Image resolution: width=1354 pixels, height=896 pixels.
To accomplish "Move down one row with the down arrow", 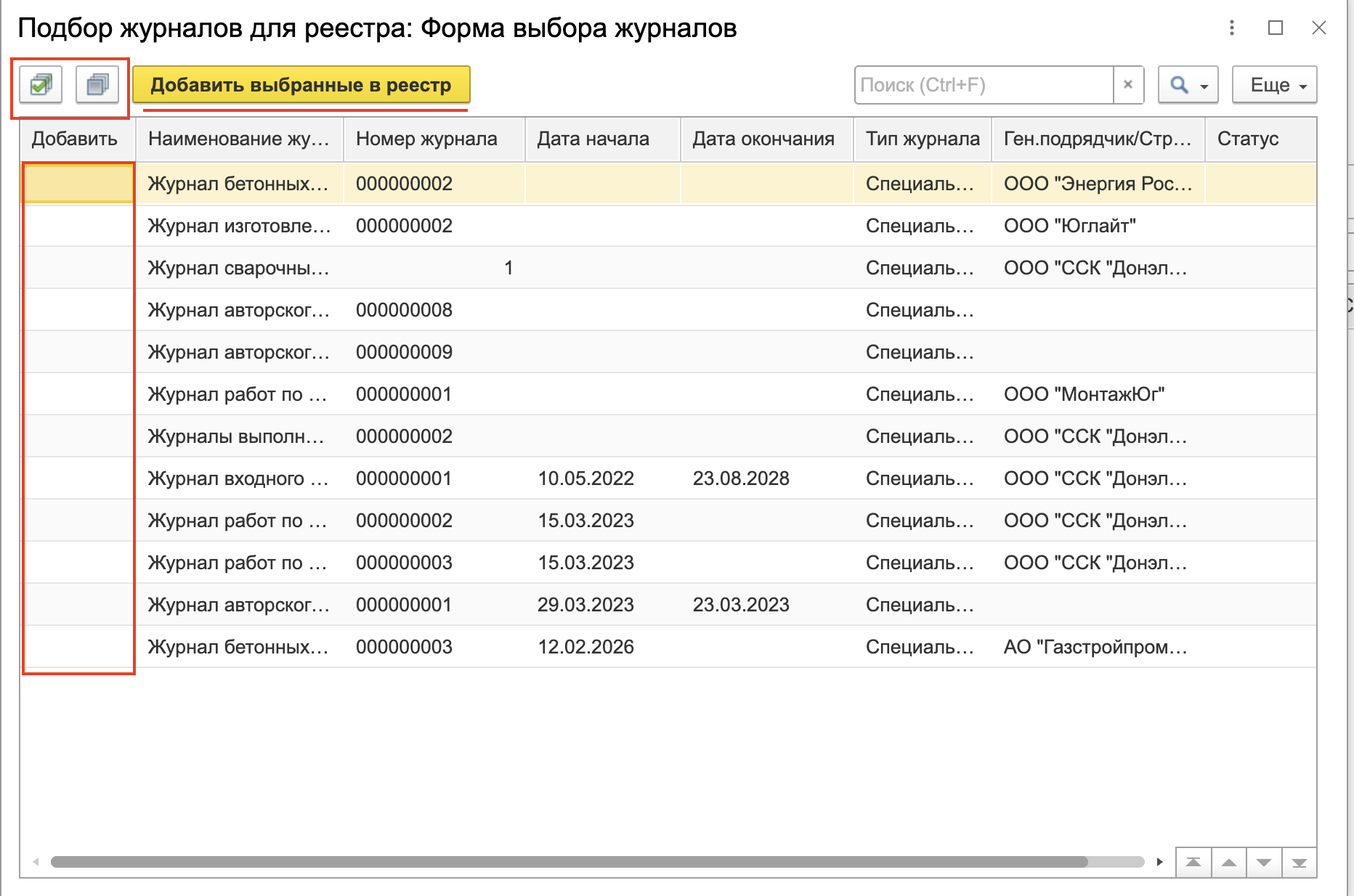I will pyautogui.click(x=1264, y=863).
